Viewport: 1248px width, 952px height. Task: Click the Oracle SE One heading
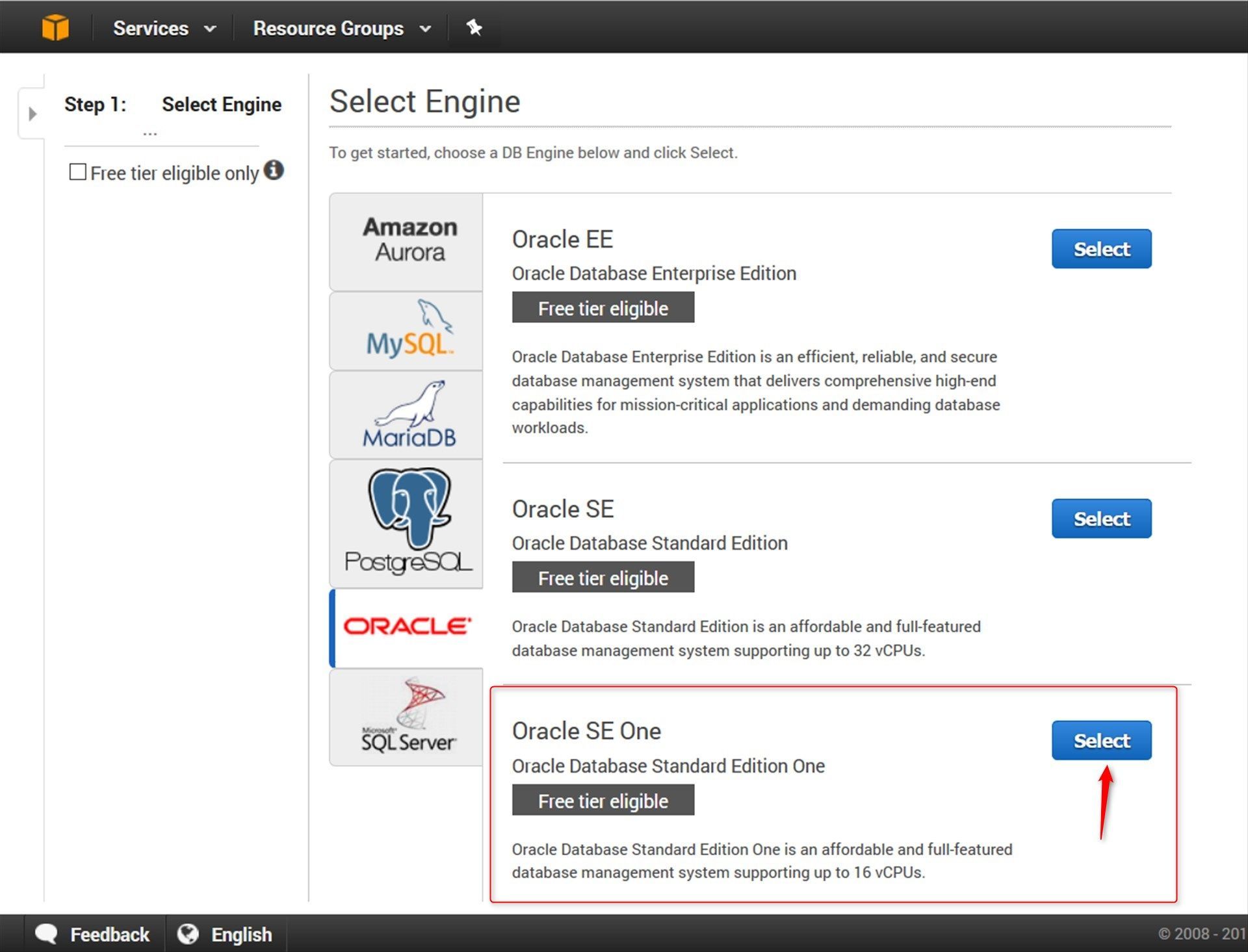586,731
